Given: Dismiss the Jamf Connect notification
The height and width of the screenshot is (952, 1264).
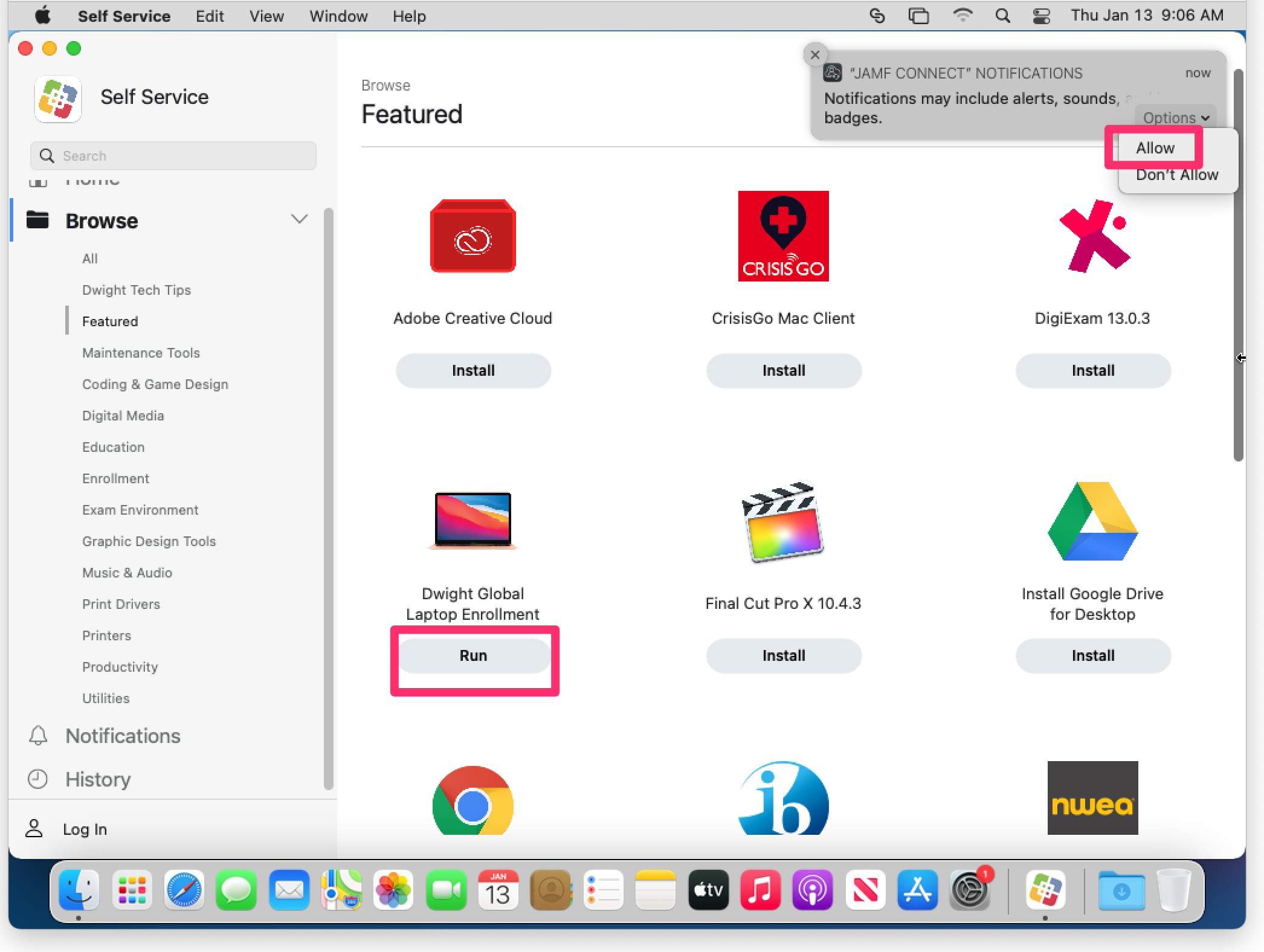Looking at the screenshot, I should point(814,55).
